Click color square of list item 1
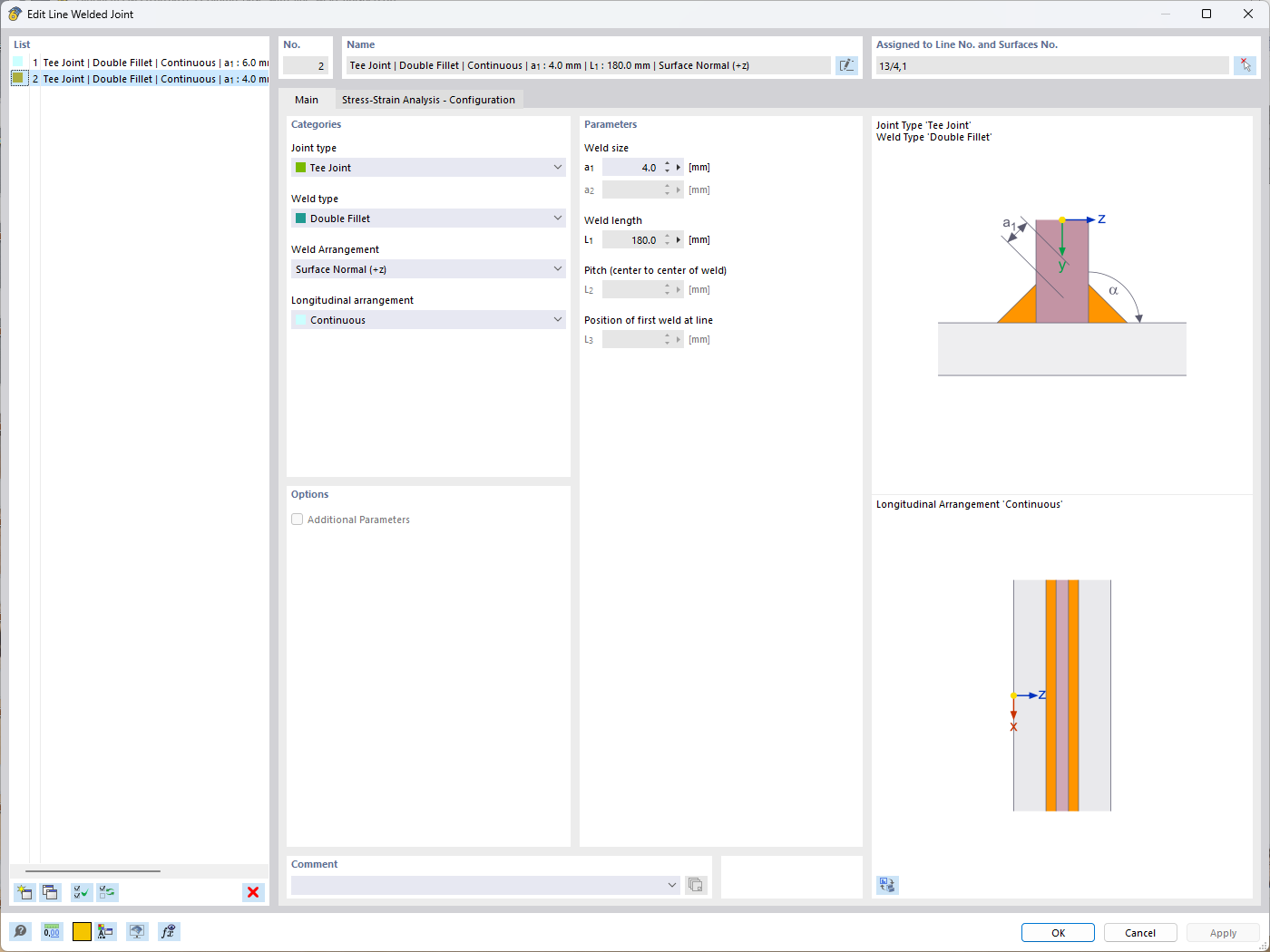Viewport: 1270px width, 952px height. [x=17, y=62]
